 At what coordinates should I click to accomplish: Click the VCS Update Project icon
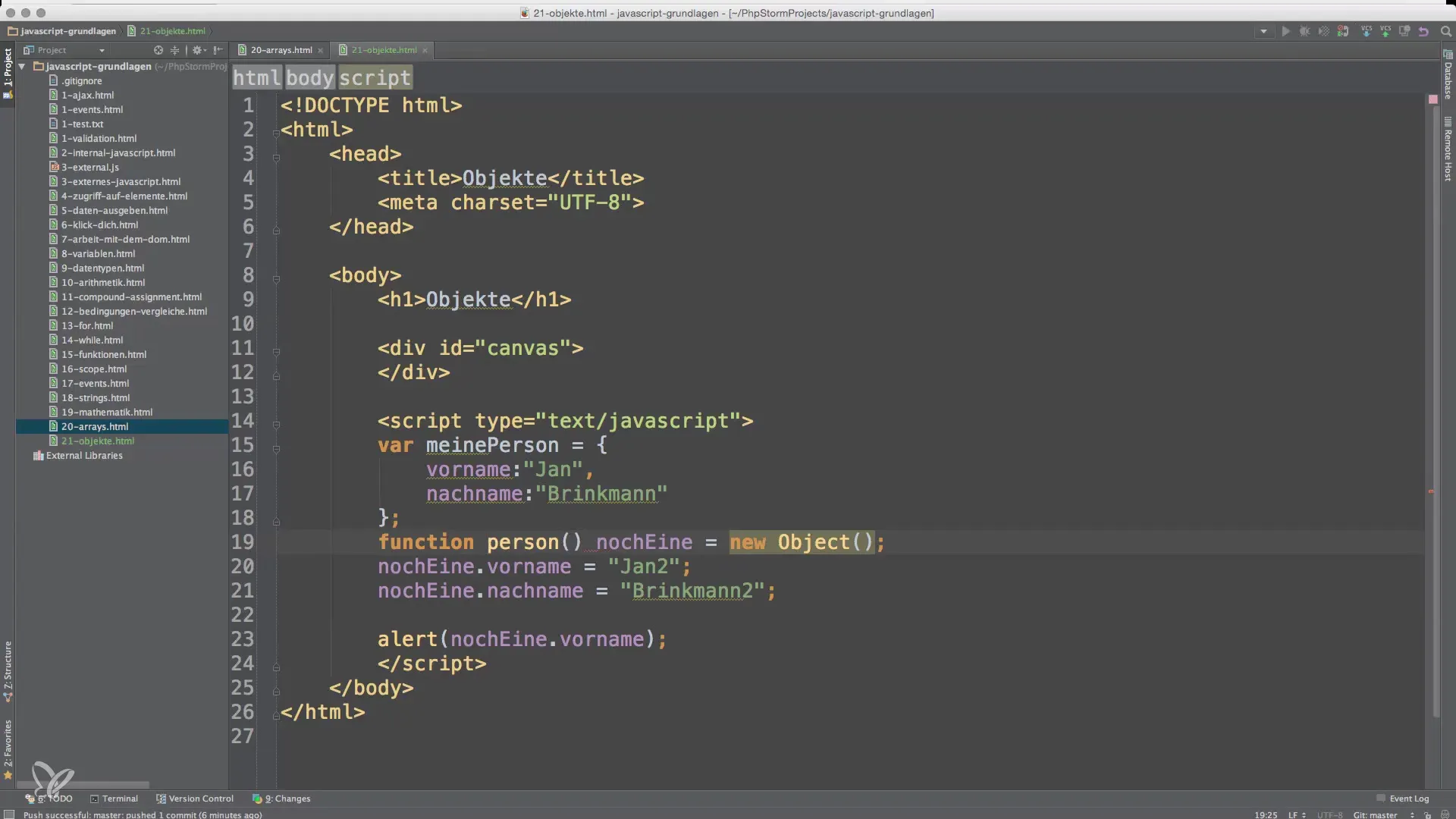point(1367,31)
